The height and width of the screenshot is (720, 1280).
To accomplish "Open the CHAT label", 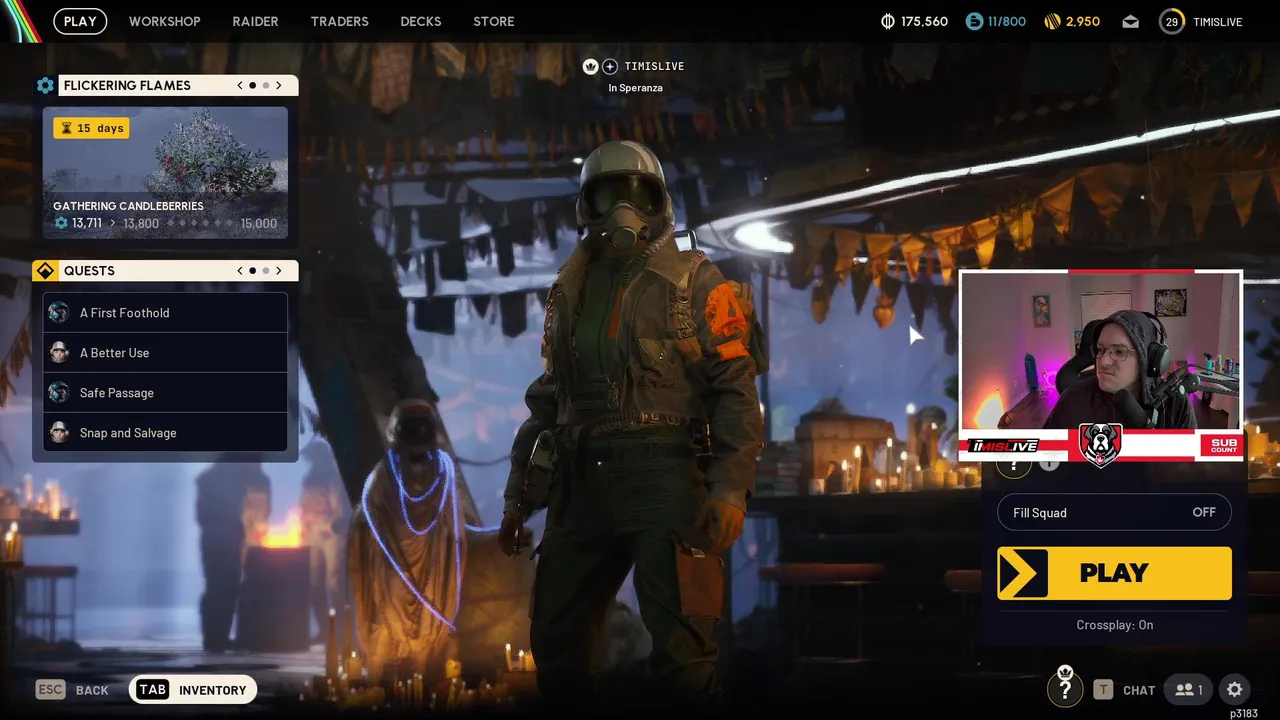I will point(1139,690).
